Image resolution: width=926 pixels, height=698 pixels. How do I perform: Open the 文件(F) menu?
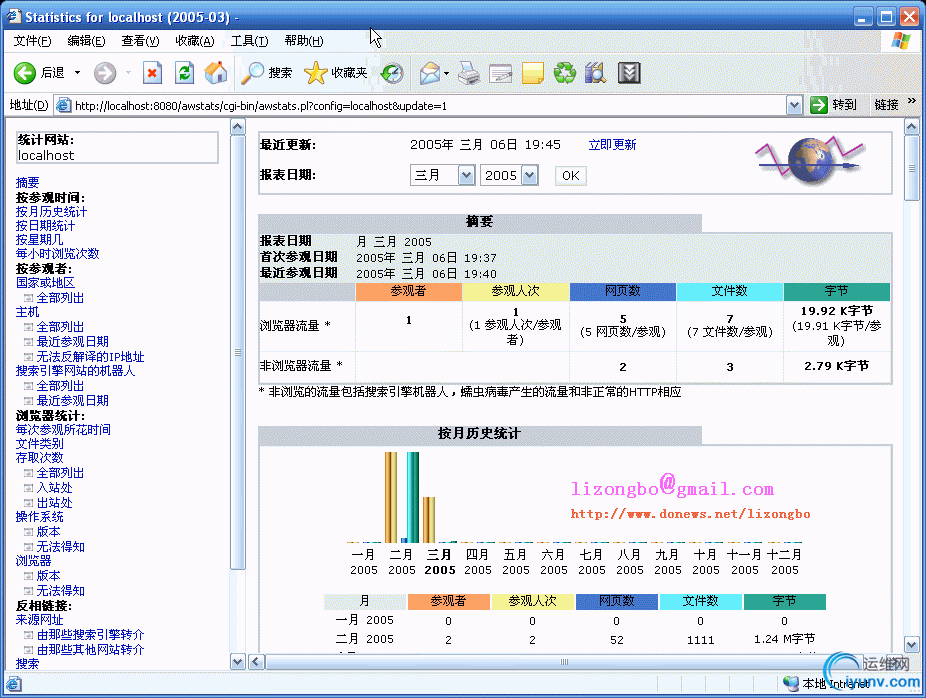point(32,41)
